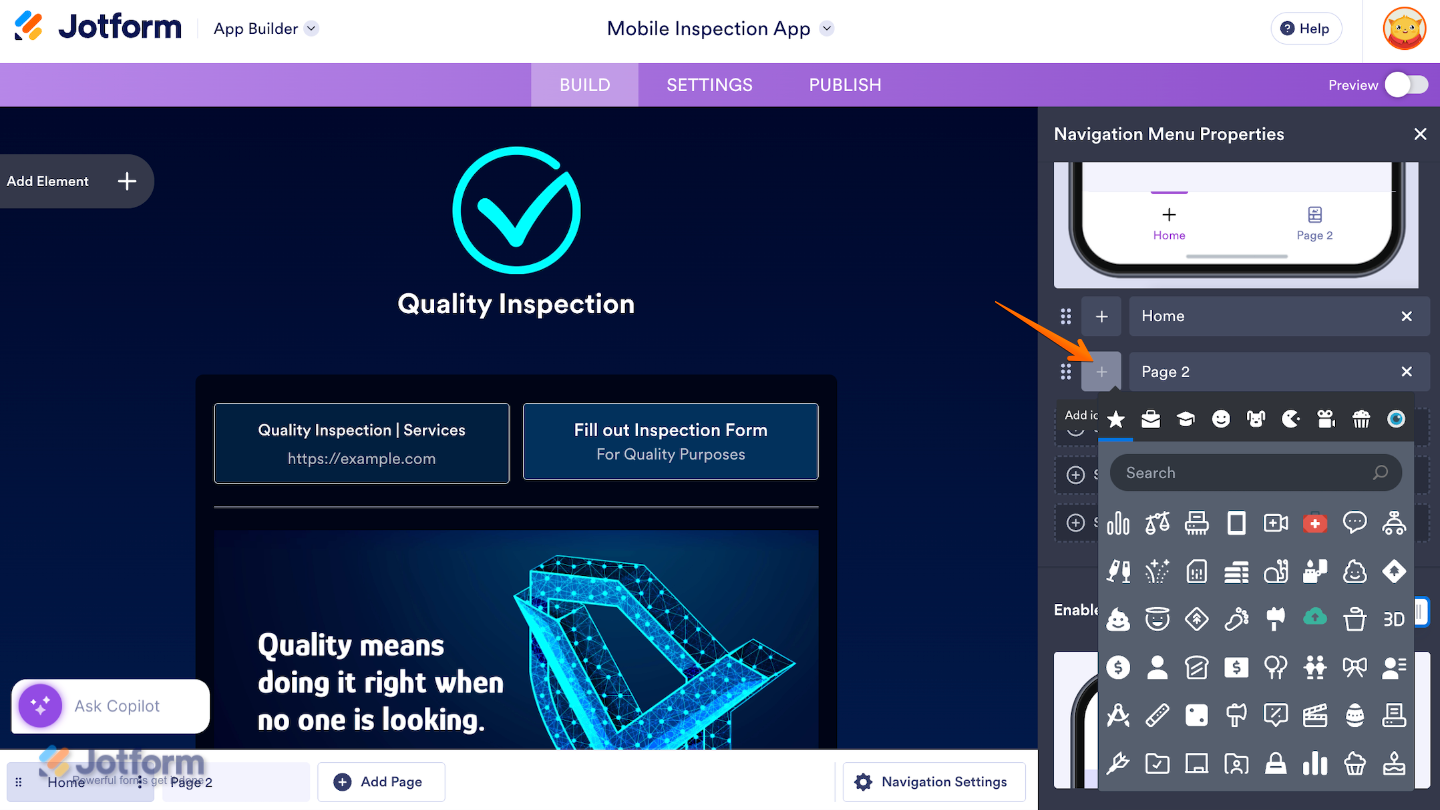Switch to the SETTINGS tab
Image resolution: width=1440 pixels, height=810 pixels.
709,85
